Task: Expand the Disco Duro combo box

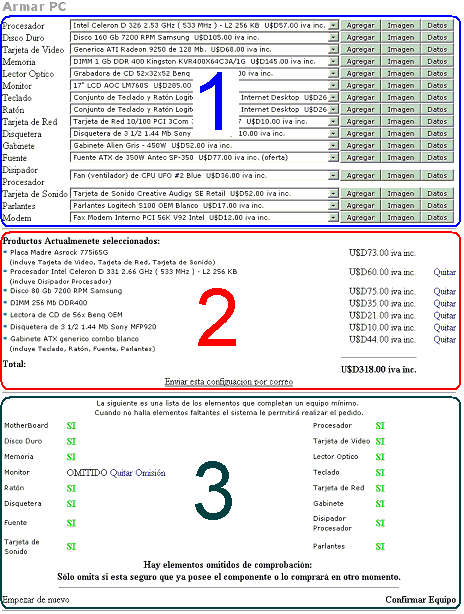Action: (x=333, y=38)
